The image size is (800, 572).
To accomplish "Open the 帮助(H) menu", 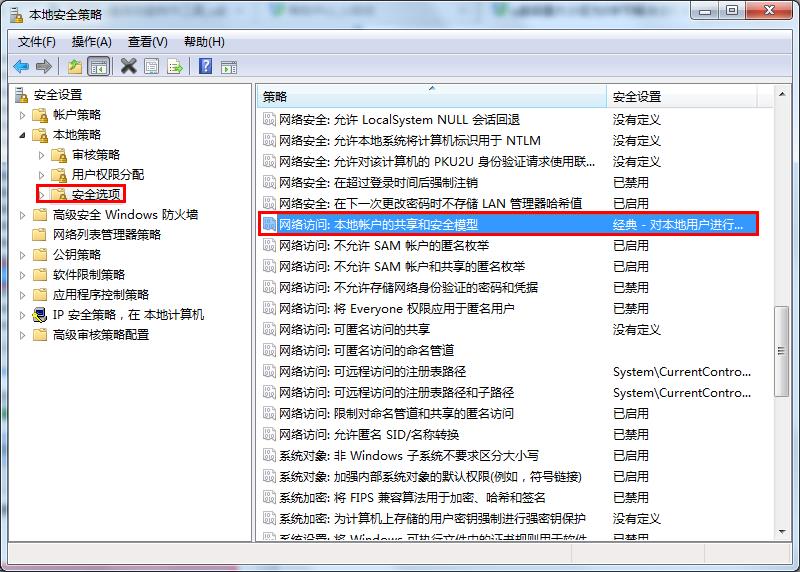I will 204,42.
